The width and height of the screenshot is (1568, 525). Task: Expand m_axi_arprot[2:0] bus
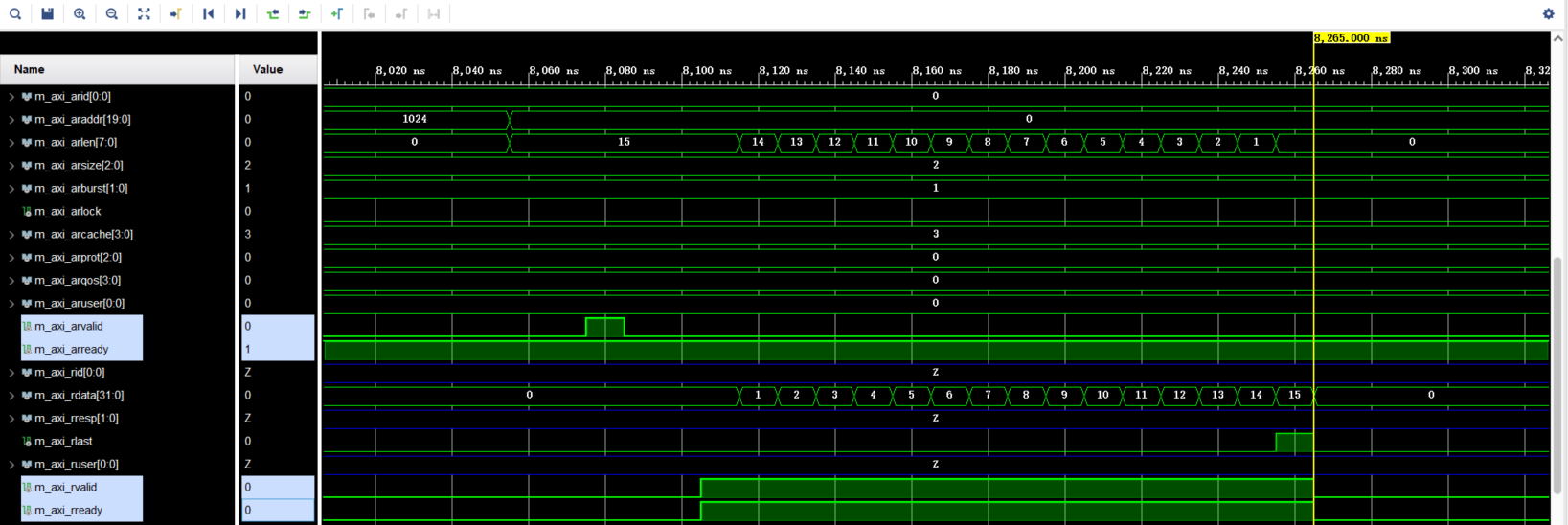(11, 258)
